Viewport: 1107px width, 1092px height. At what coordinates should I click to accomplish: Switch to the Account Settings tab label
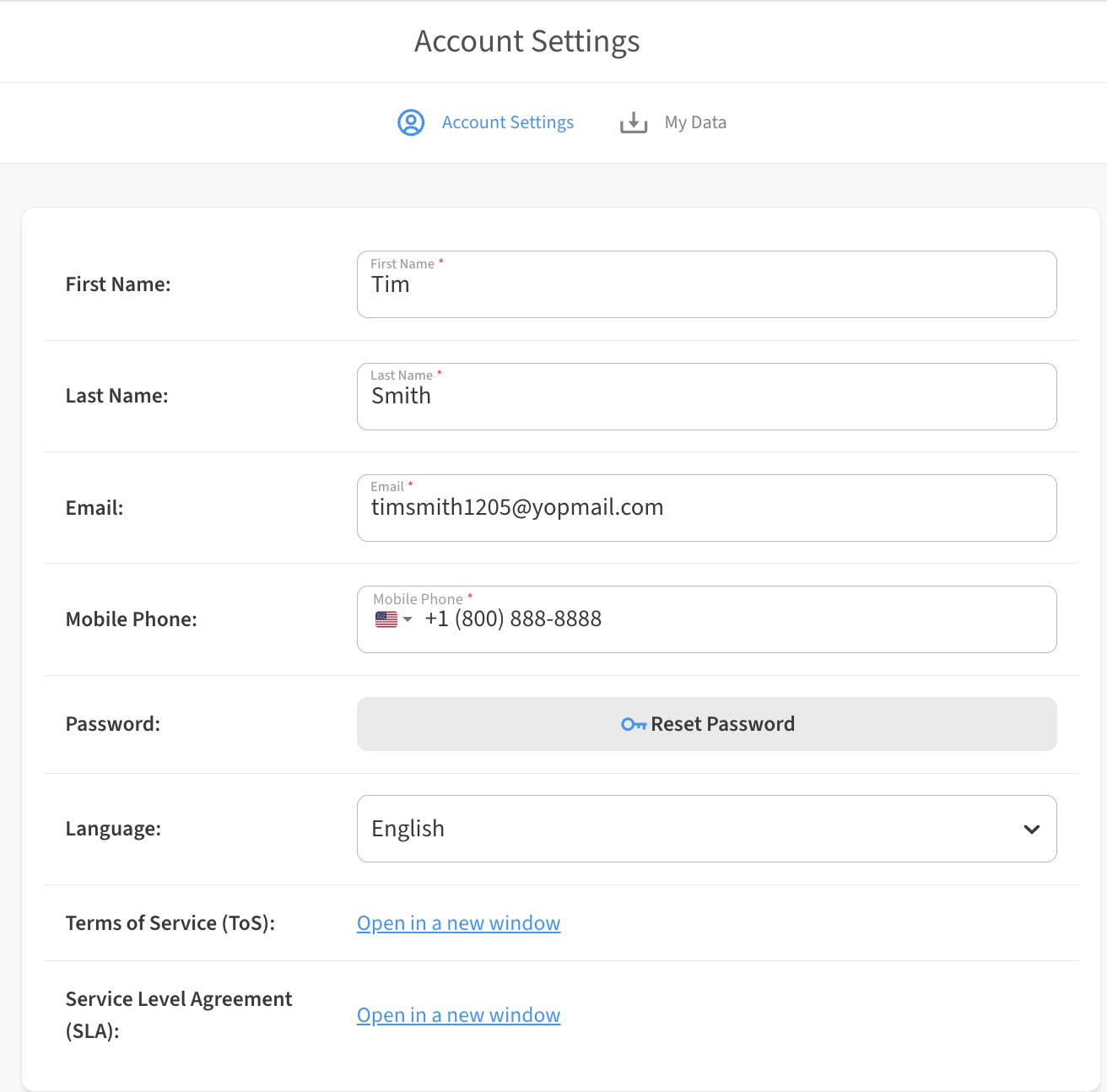tap(507, 122)
